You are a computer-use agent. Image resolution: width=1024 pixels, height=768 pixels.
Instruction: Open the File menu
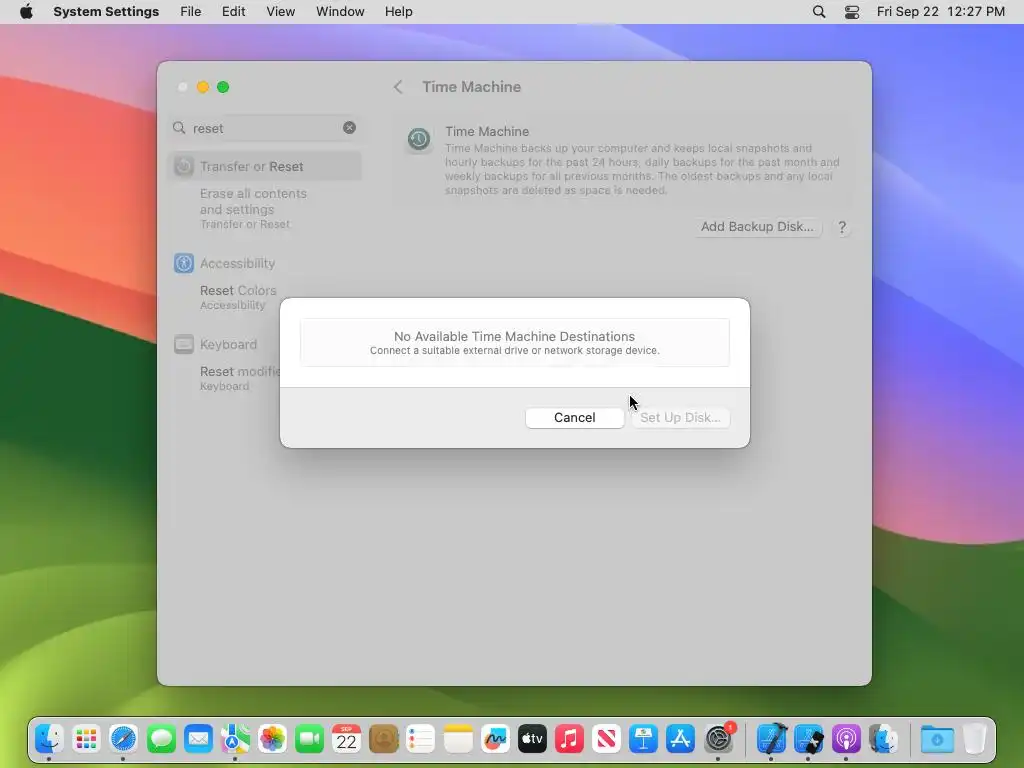pos(191,12)
